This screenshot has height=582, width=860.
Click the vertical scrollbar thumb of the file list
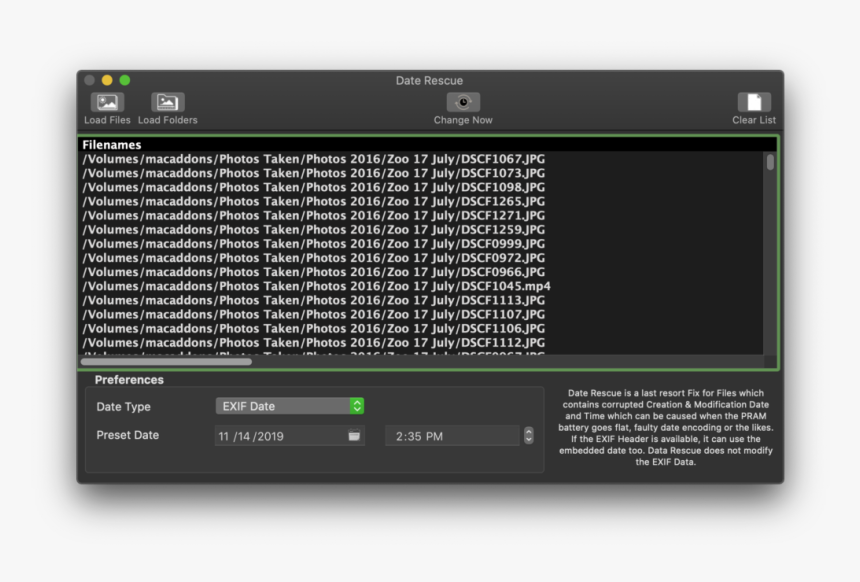pos(770,162)
